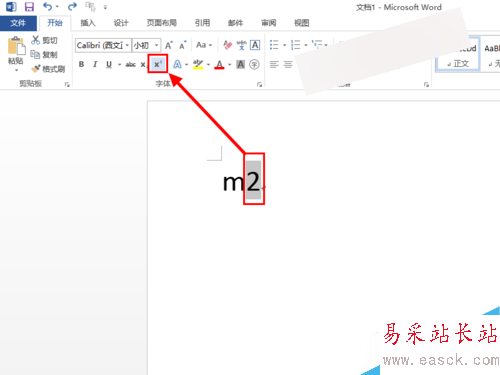Click the 小初 font size box
The width and height of the screenshot is (500, 375).
(x=142, y=45)
